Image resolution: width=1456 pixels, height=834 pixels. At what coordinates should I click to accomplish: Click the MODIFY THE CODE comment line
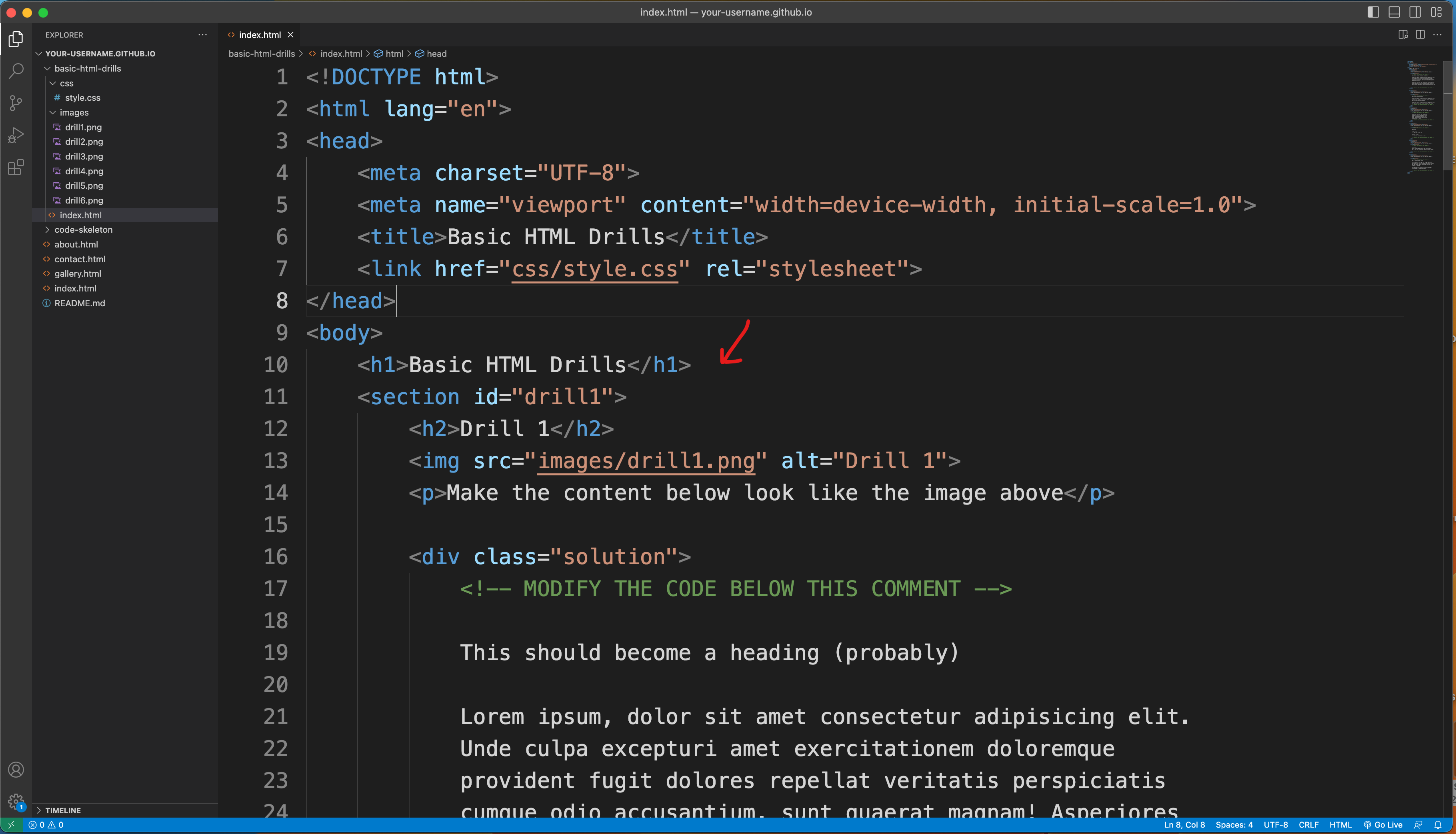[x=736, y=589]
